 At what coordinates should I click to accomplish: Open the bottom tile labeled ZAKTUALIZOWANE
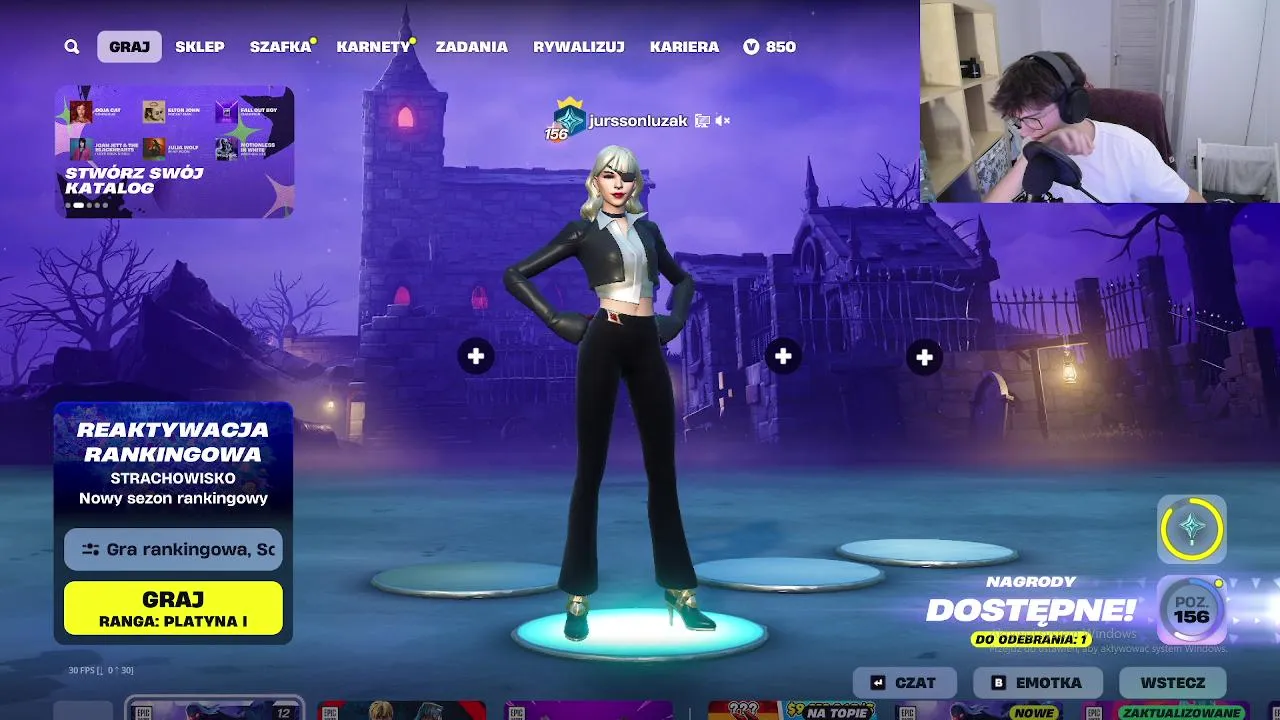[1166, 710]
